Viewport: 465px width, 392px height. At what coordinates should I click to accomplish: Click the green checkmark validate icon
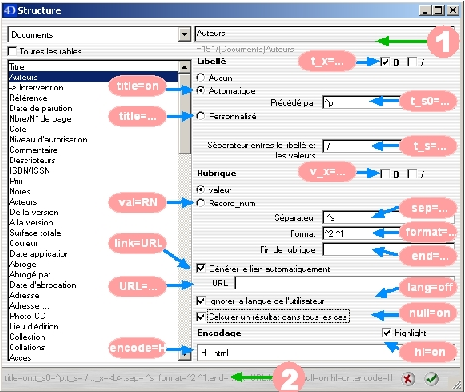pyautogui.click(x=432, y=379)
